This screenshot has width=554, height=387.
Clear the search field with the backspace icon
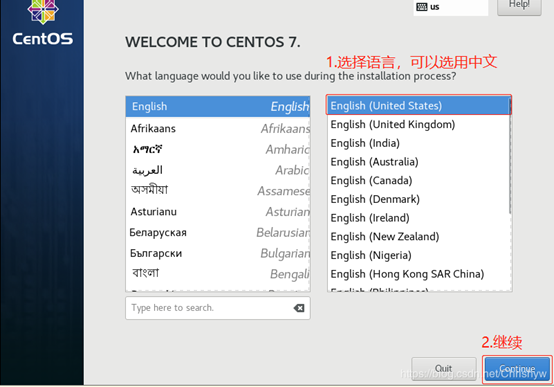pos(299,308)
